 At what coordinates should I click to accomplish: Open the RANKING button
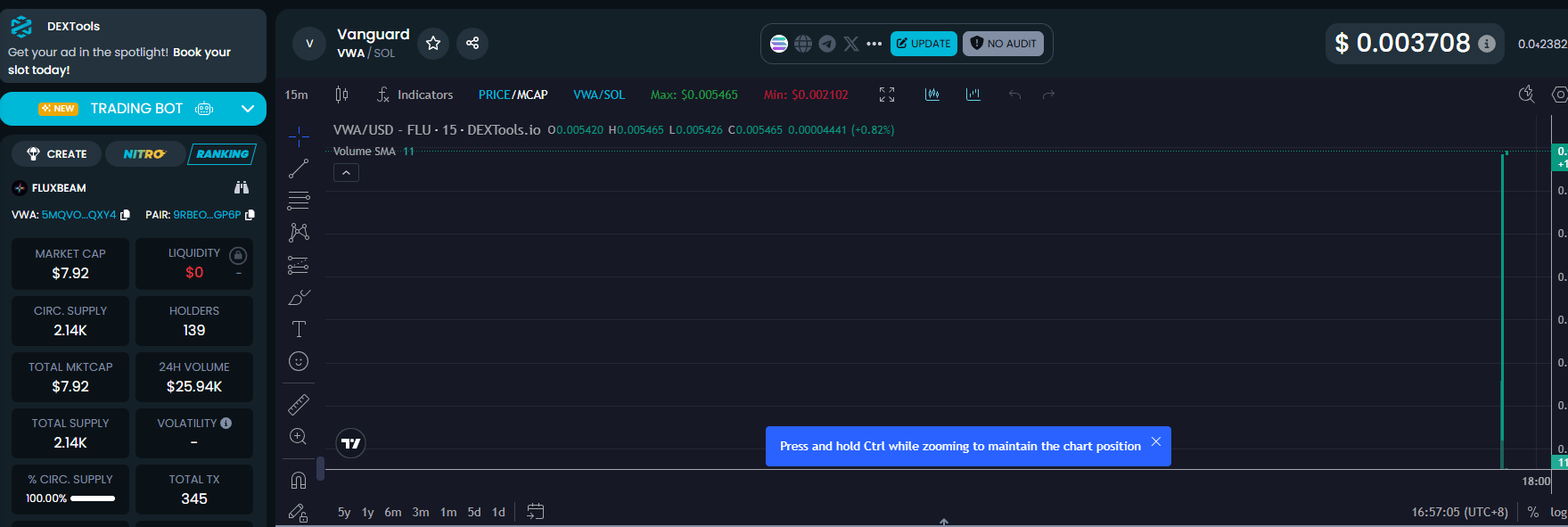[x=222, y=154]
